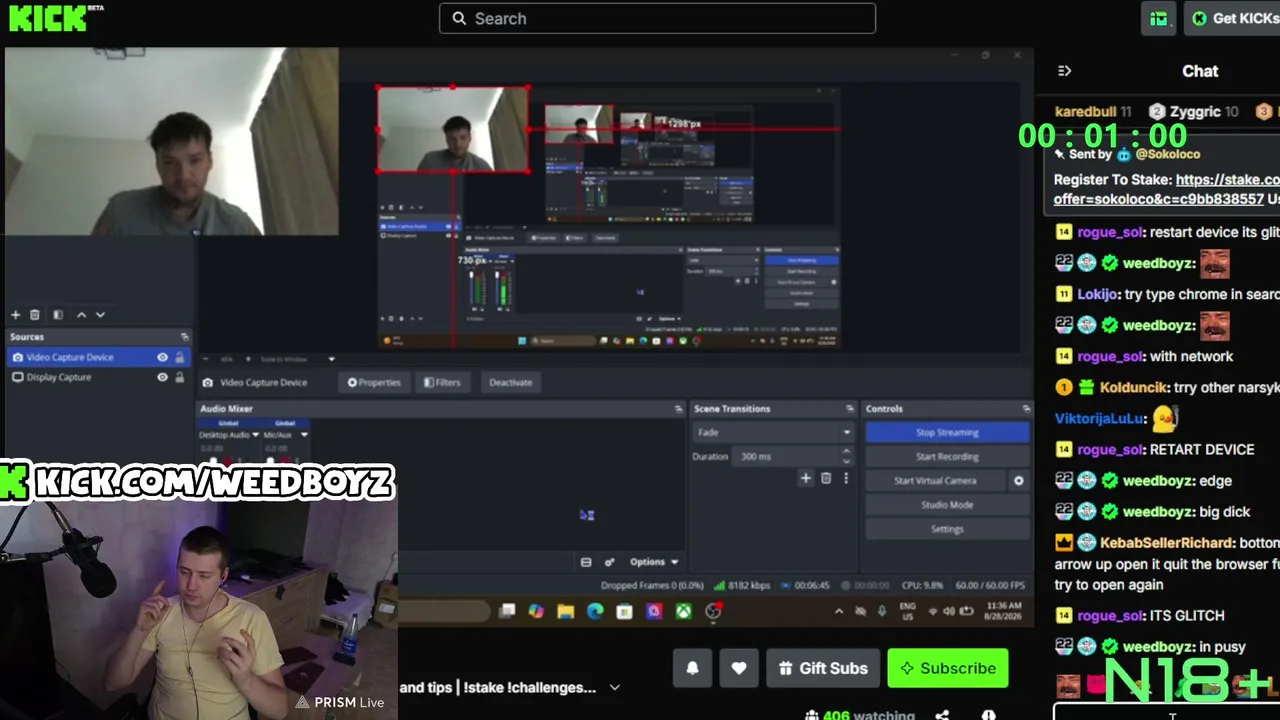Pop out the Controls dock
Screen dimensions: 1280x720
[1026, 409]
